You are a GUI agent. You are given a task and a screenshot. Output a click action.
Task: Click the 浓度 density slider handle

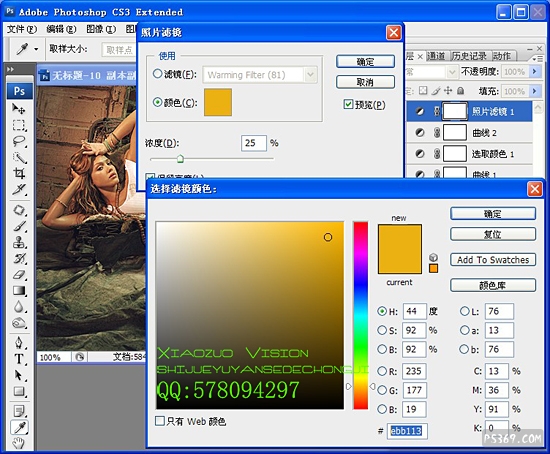coord(180,159)
